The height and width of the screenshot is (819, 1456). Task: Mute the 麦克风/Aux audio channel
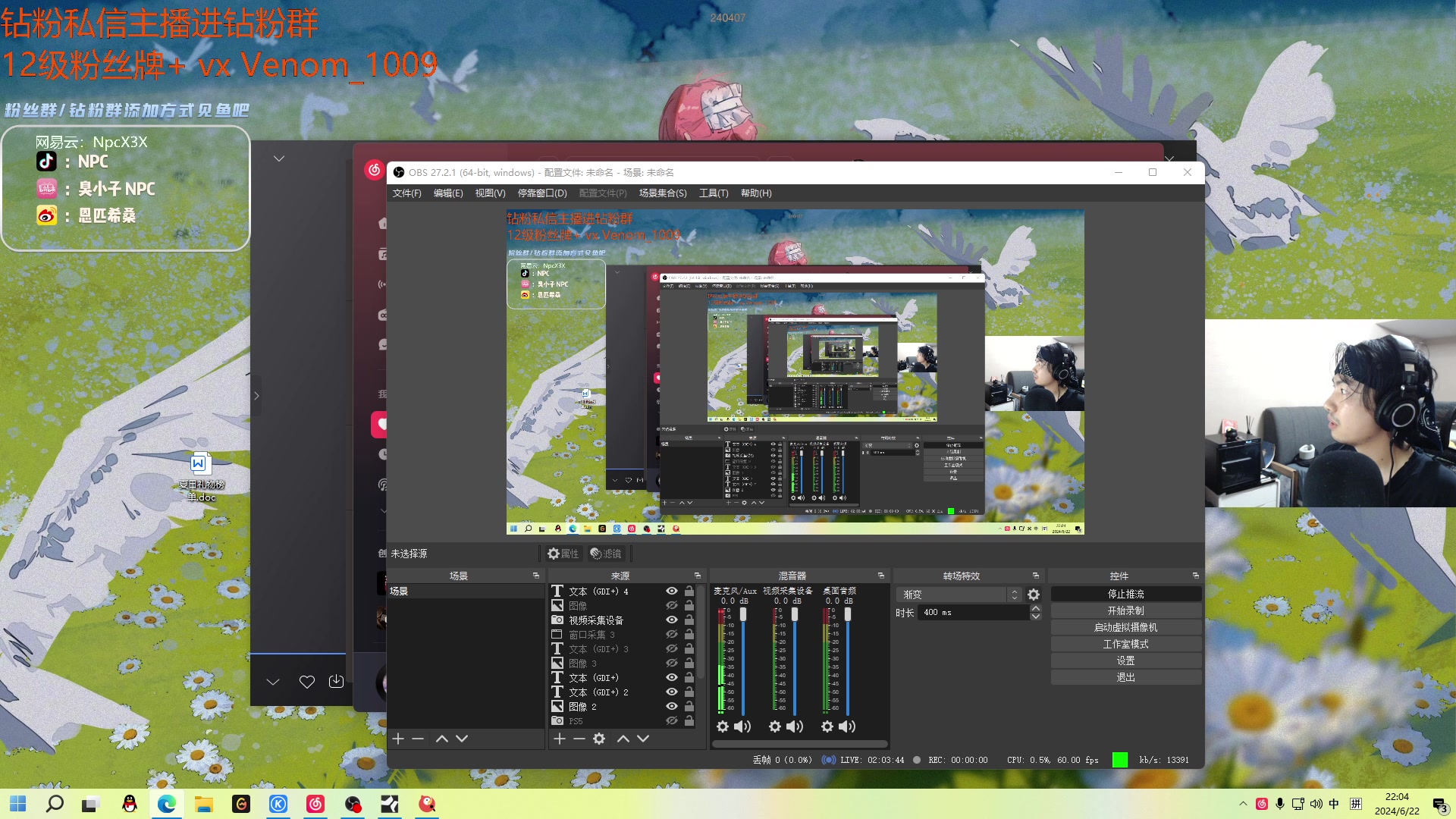(742, 726)
